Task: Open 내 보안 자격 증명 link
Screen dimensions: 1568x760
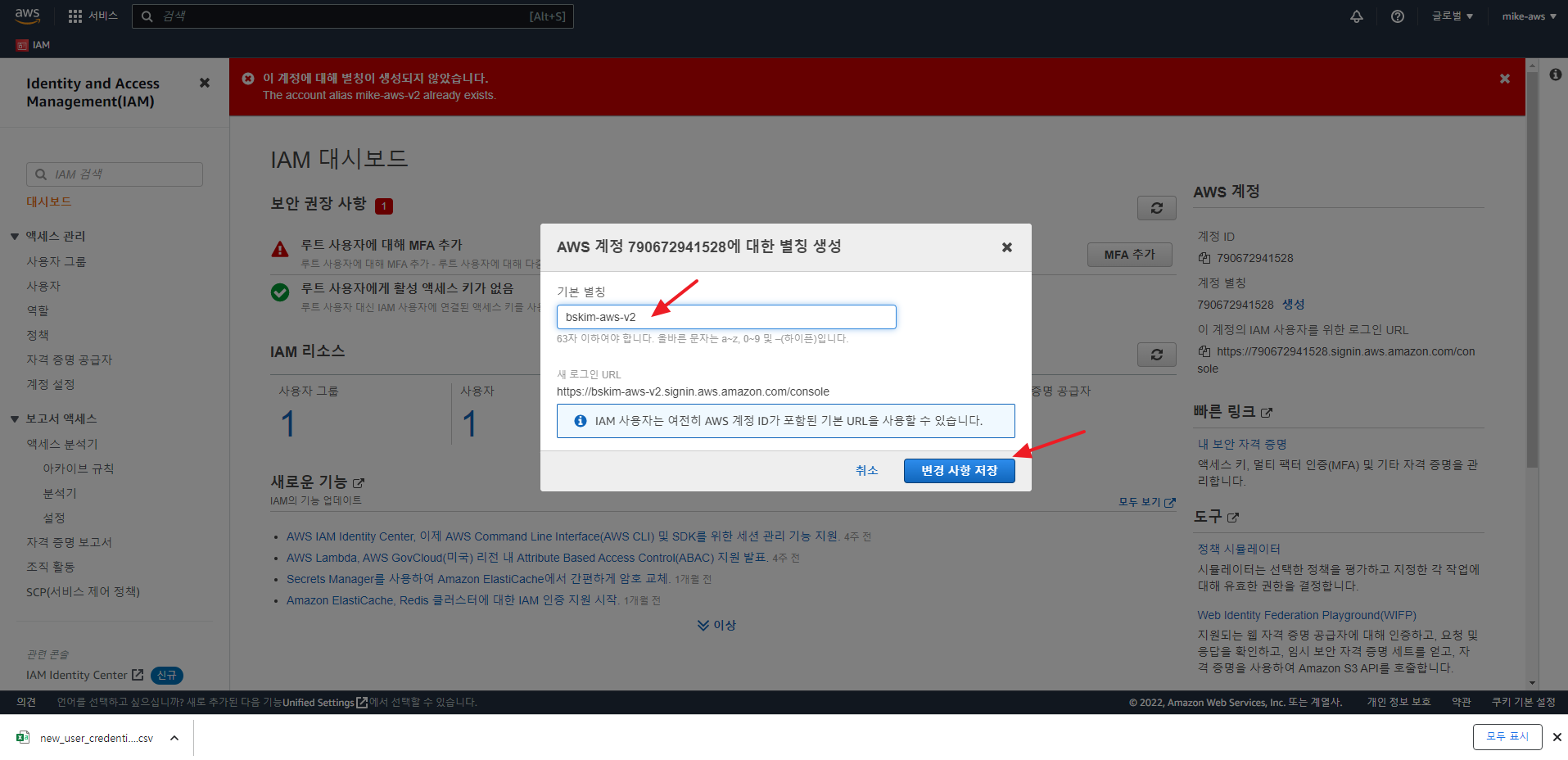Action: coord(1242,444)
